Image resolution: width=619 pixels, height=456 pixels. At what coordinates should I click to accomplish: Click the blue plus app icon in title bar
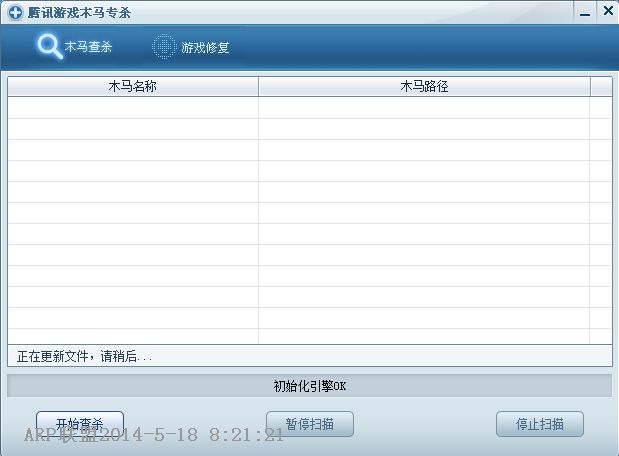click(15, 13)
